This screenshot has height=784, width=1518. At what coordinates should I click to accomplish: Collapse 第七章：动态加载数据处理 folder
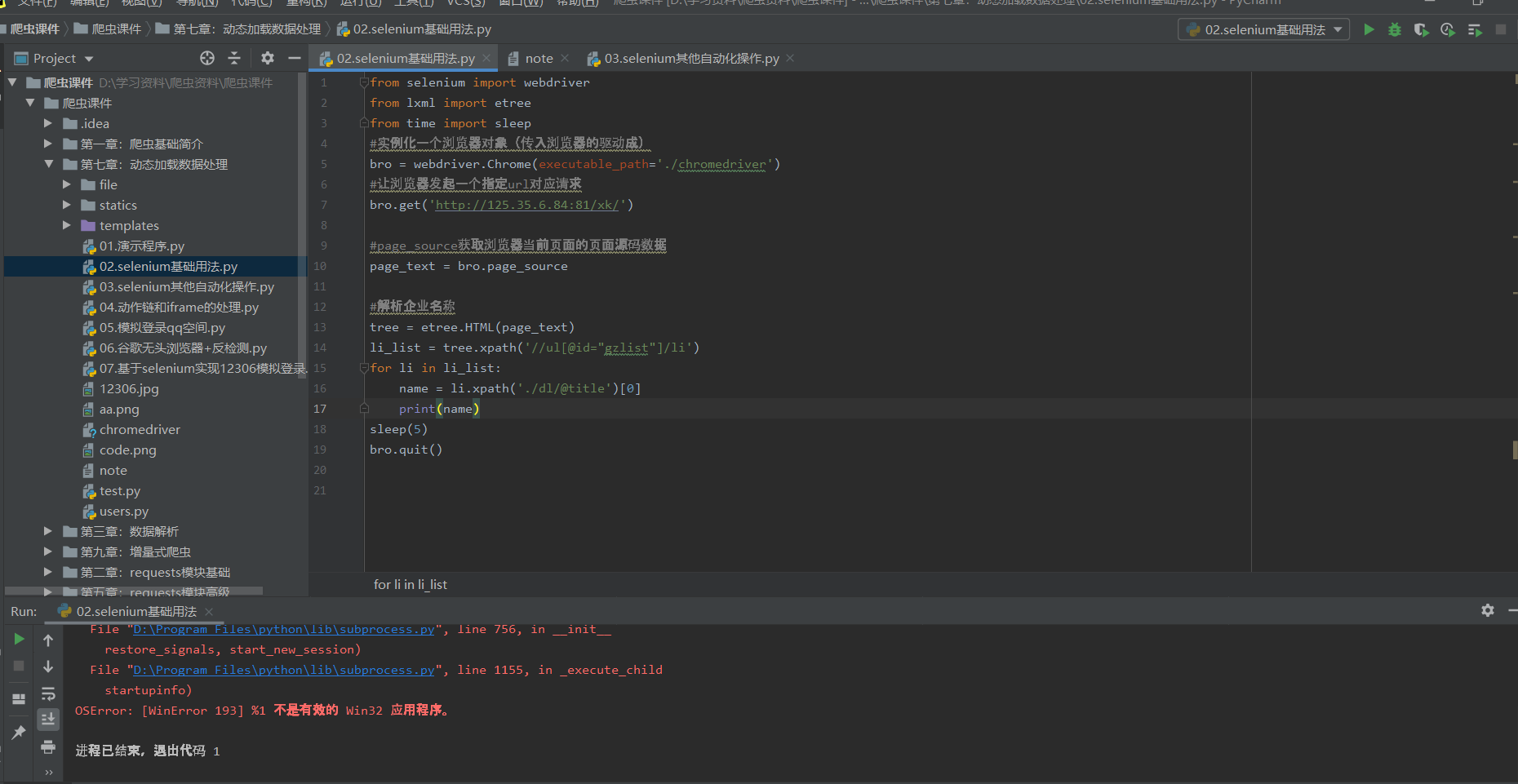click(48, 164)
